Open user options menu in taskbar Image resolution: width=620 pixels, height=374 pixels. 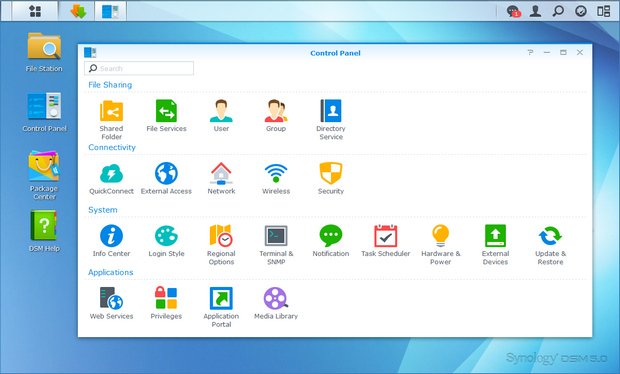click(535, 11)
